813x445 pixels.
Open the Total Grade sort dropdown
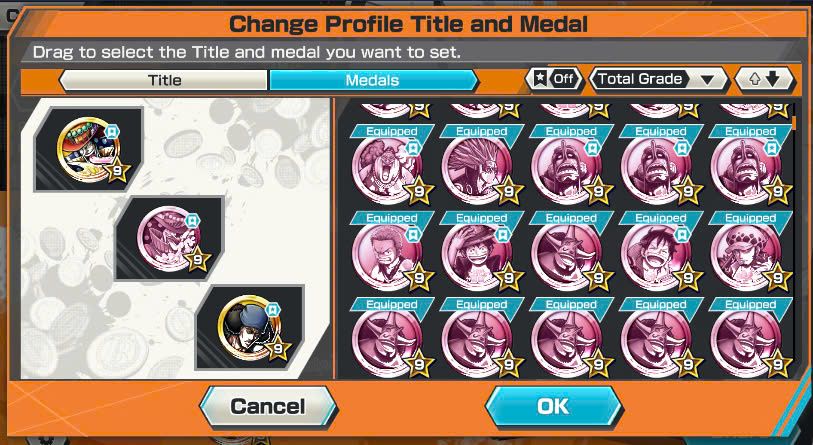659,79
